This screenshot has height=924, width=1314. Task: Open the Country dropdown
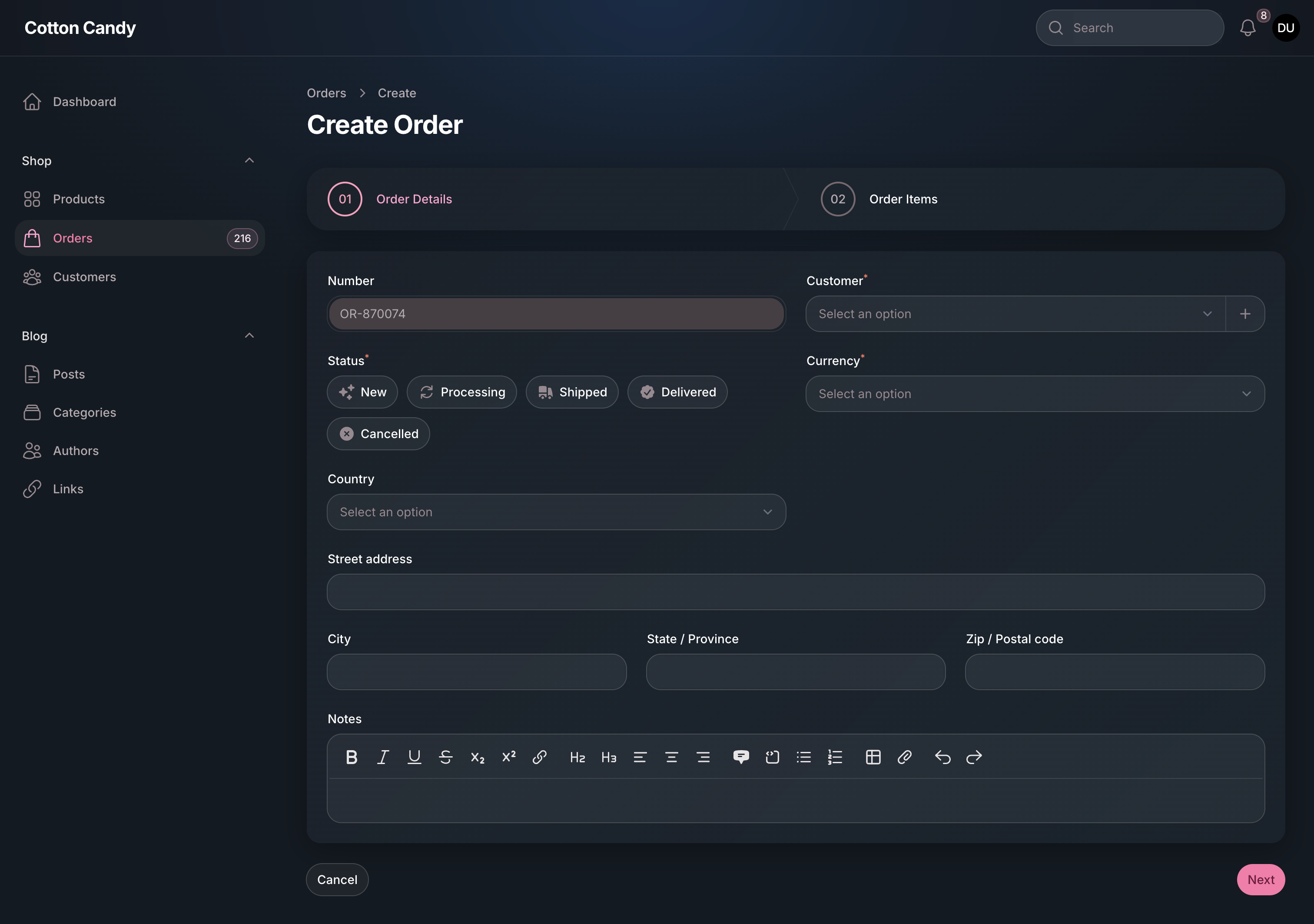pyautogui.click(x=556, y=512)
